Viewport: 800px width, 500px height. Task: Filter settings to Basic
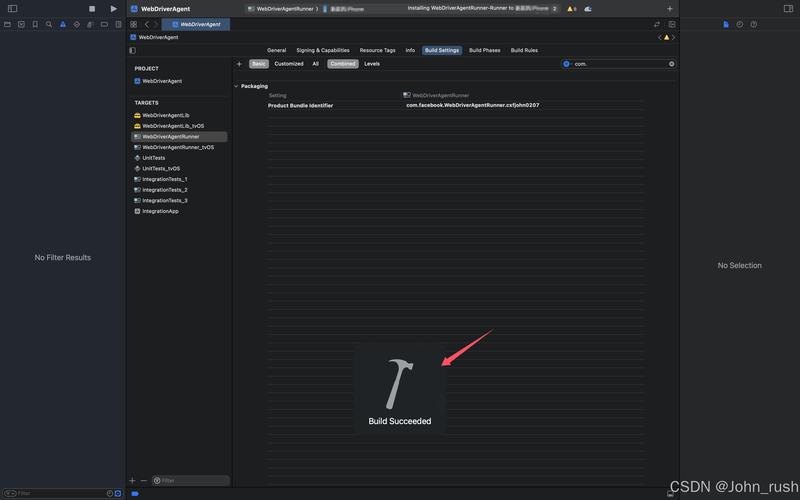(259, 64)
